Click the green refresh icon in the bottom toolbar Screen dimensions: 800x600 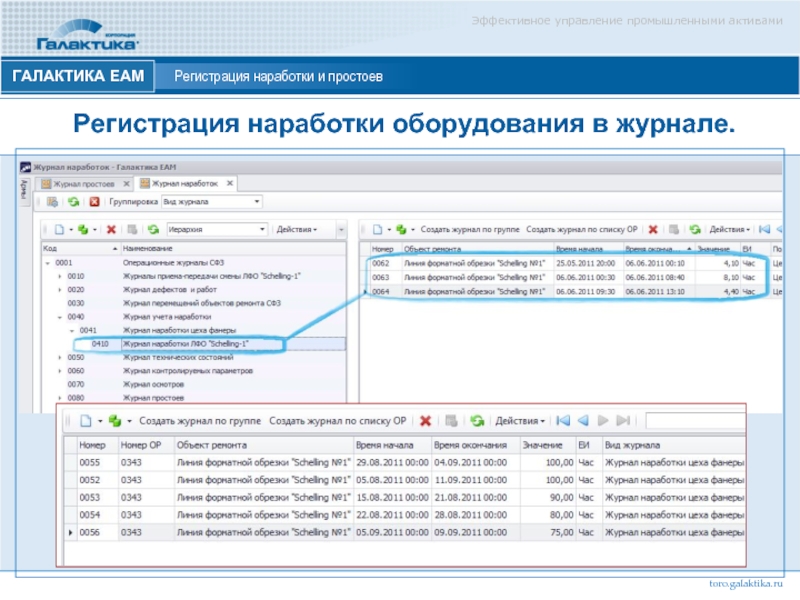pos(477,421)
